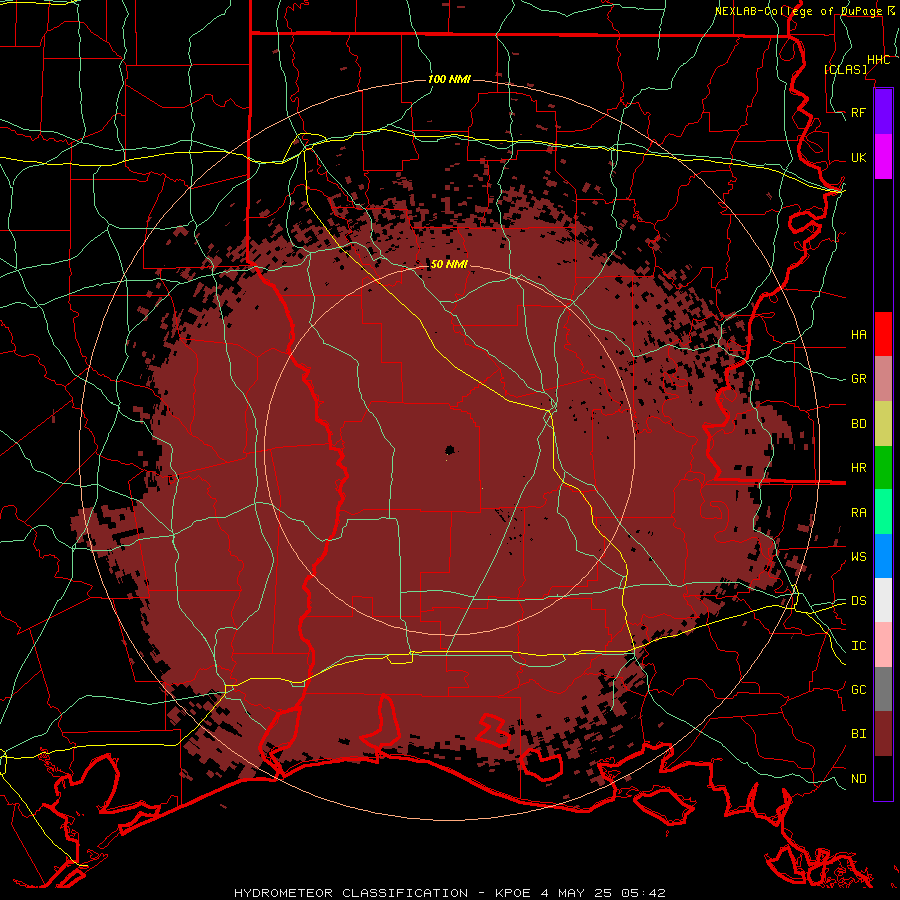
Task: Click the 'HHC' product label
Action: pos(878,60)
